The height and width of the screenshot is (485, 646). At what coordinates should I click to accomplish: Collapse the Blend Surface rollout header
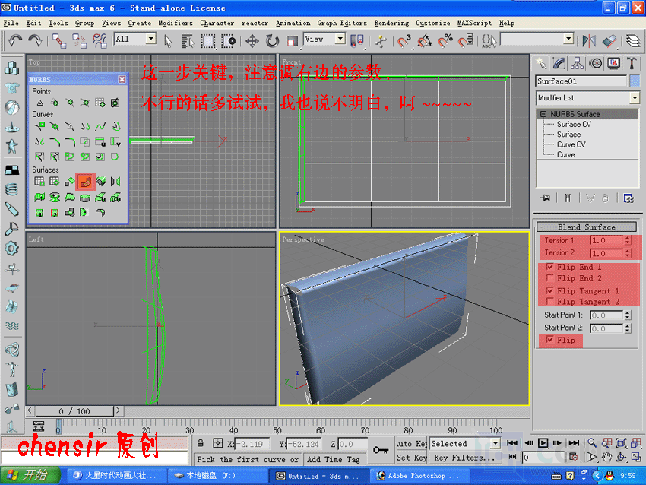point(587,227)
